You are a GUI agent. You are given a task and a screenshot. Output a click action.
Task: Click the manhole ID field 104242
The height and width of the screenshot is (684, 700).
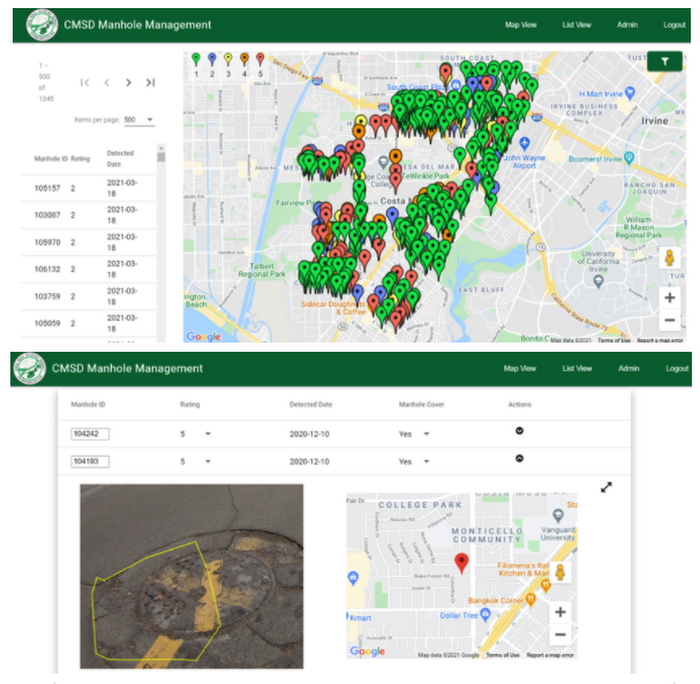[x=90, y=434]
